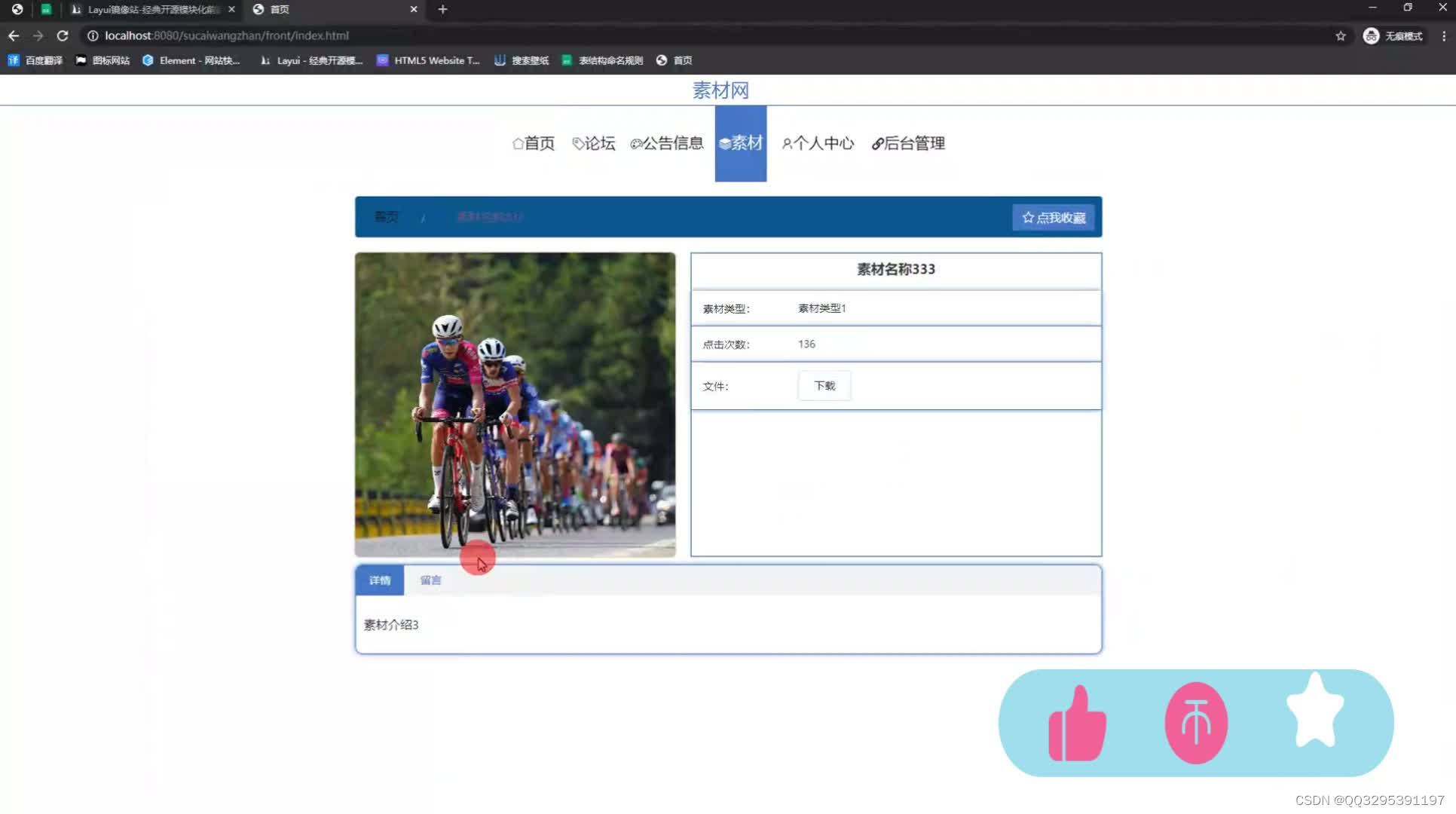1456x814 pixels.
Task: Click the 点我收藏 bookmark toggle button
Action: 1055,217
